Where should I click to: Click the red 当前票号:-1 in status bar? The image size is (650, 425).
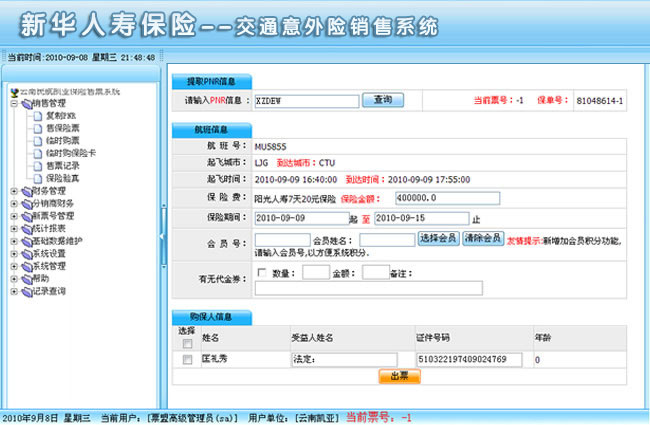[379, 418]
